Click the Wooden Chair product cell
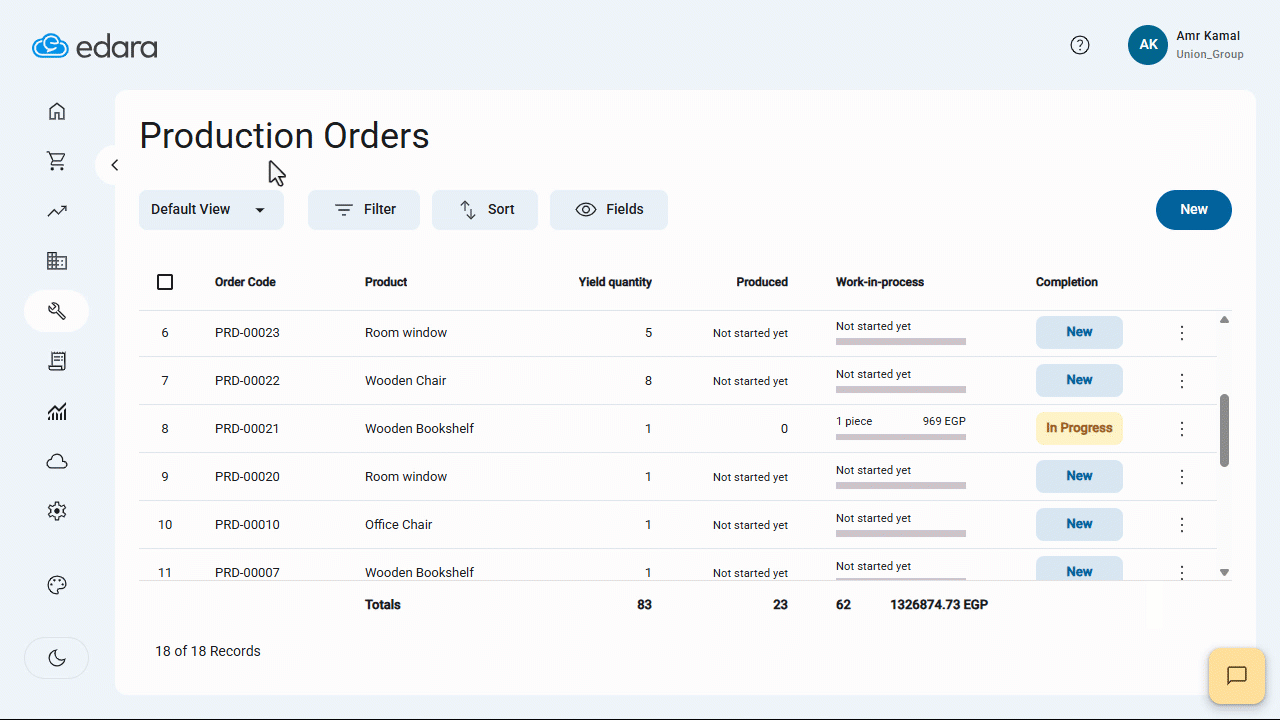Screen dimensions: 1280x720 coord(405,381)
